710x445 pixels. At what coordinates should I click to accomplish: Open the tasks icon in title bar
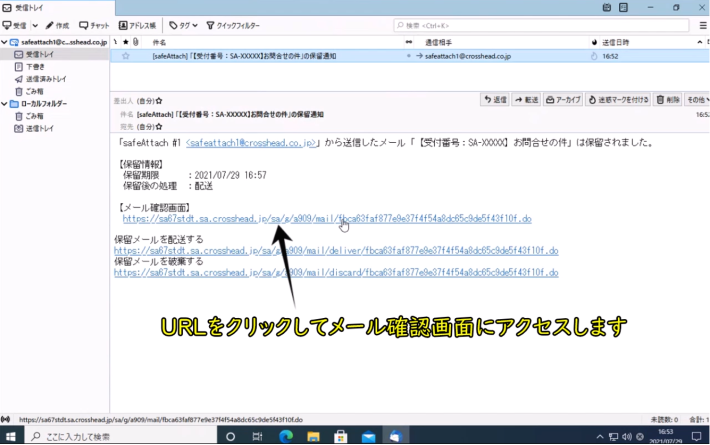pyautogui.click(x=624, y=7)
